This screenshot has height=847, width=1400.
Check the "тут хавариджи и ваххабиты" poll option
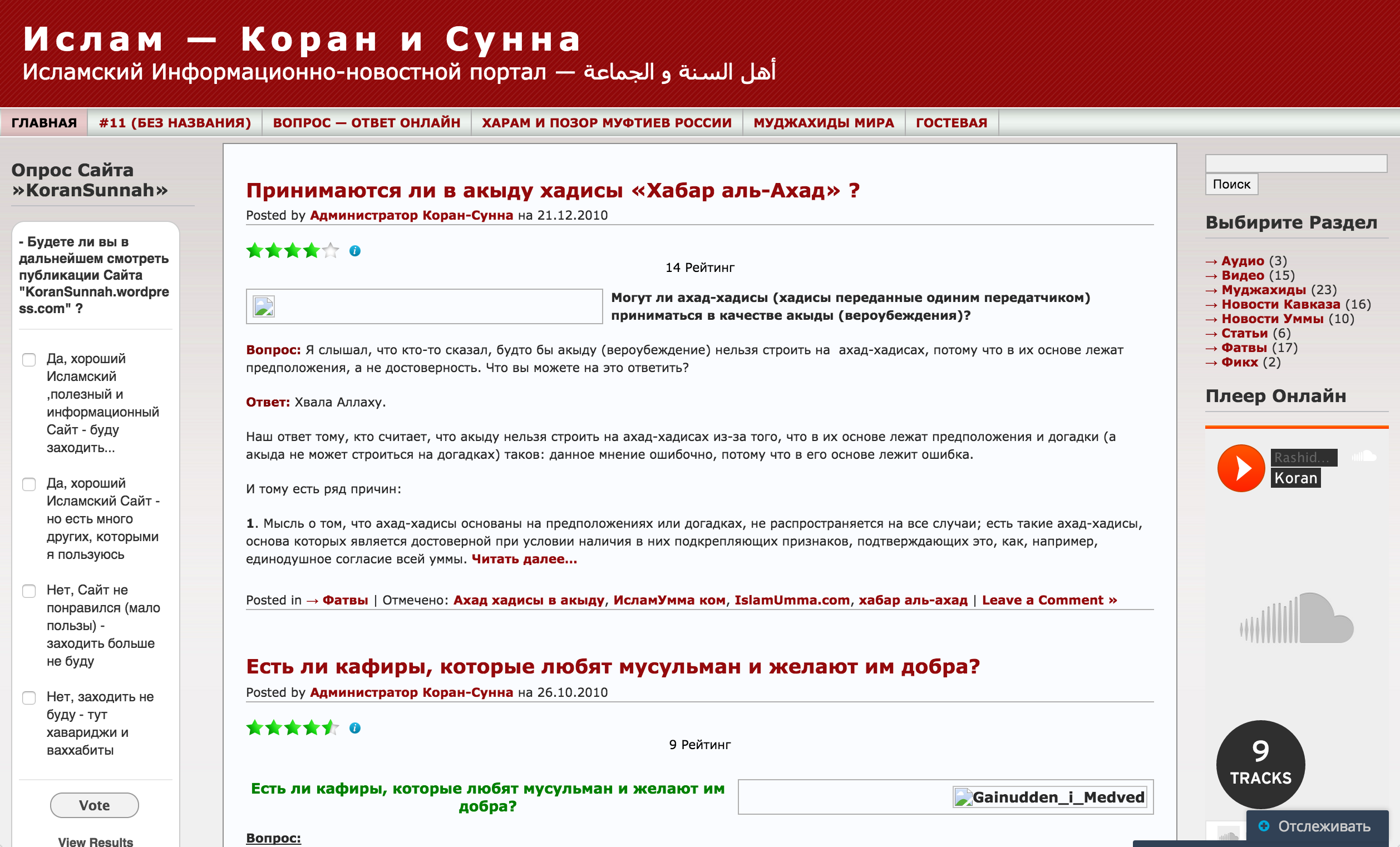coord(29,698)
